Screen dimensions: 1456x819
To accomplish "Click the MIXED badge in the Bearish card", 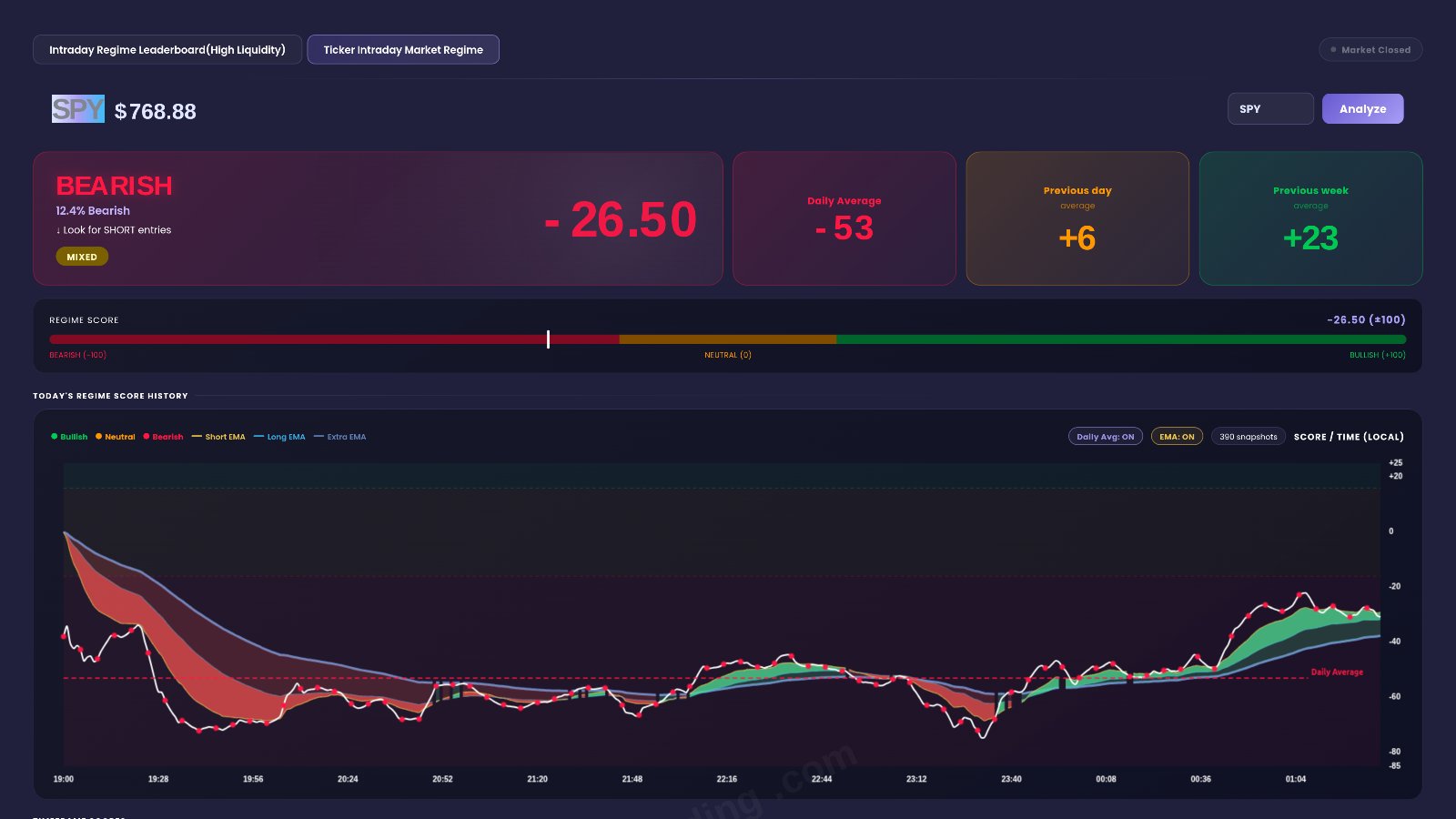I will (82, 257).
